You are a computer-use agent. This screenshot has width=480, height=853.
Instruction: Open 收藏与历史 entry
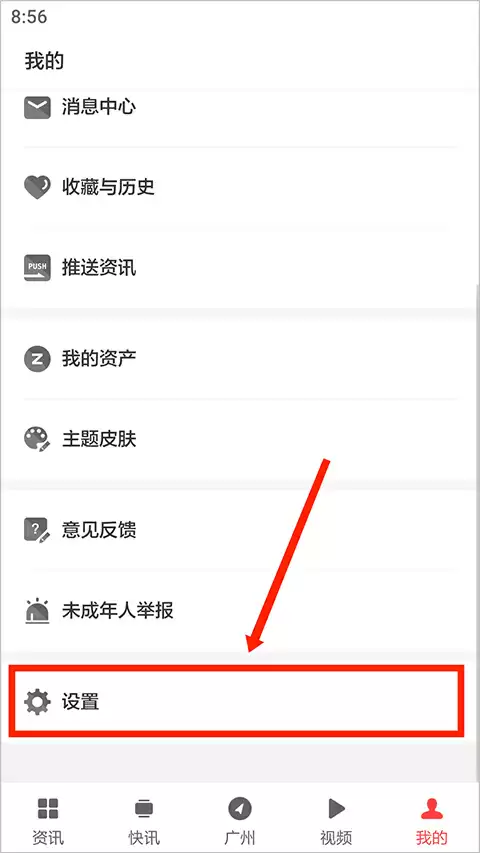(240, 187)
